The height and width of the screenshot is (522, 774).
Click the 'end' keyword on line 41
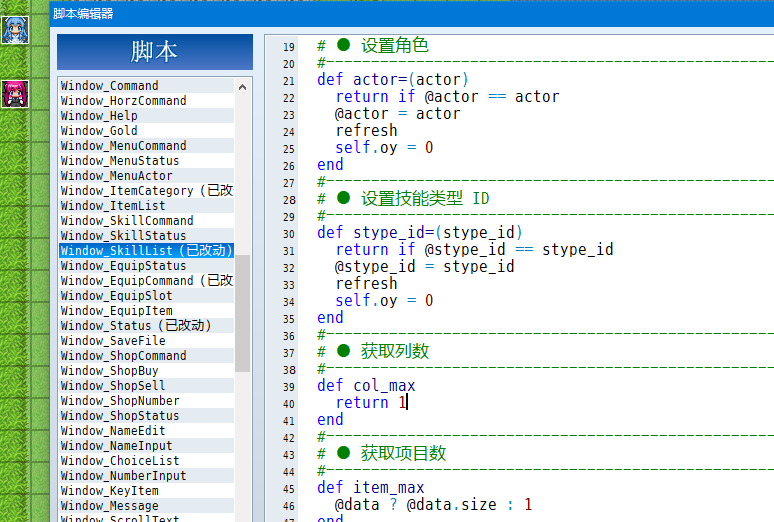click(330, 420)
